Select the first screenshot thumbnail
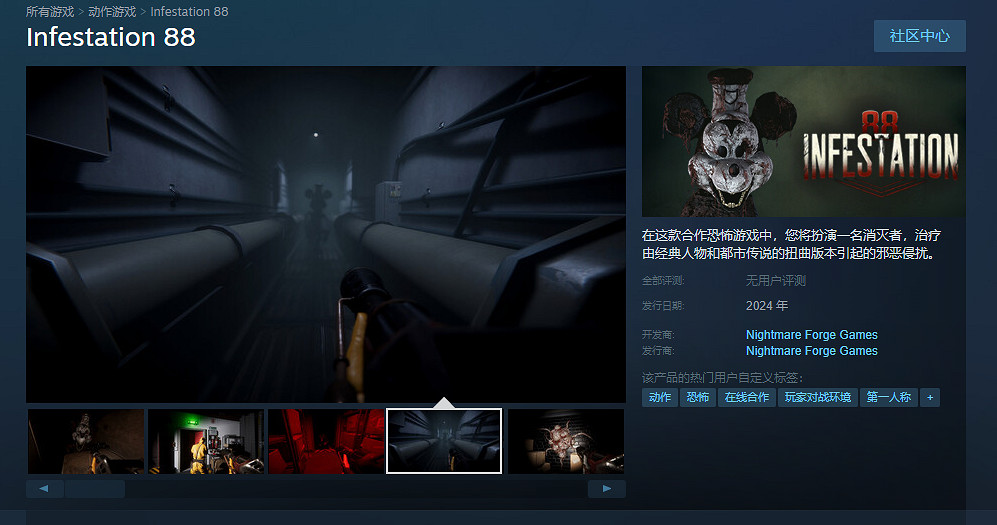Viewport: 997px width, 525px height. pos(86,441)
